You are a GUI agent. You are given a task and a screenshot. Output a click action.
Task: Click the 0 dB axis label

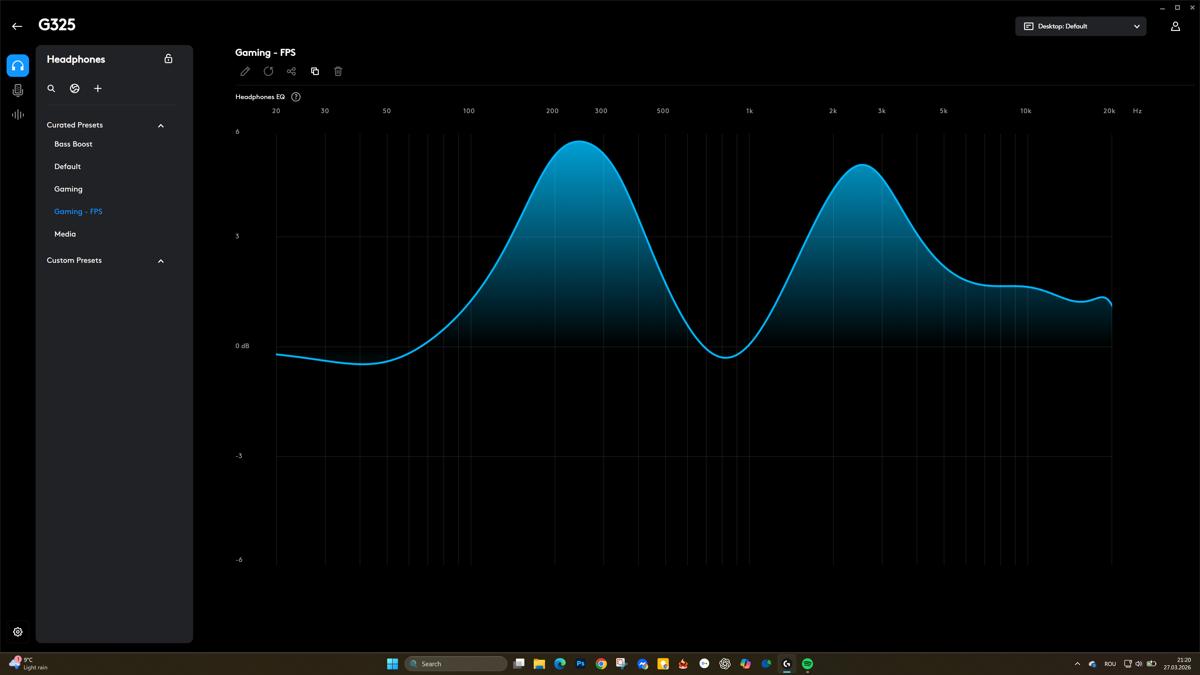[242, 346]
